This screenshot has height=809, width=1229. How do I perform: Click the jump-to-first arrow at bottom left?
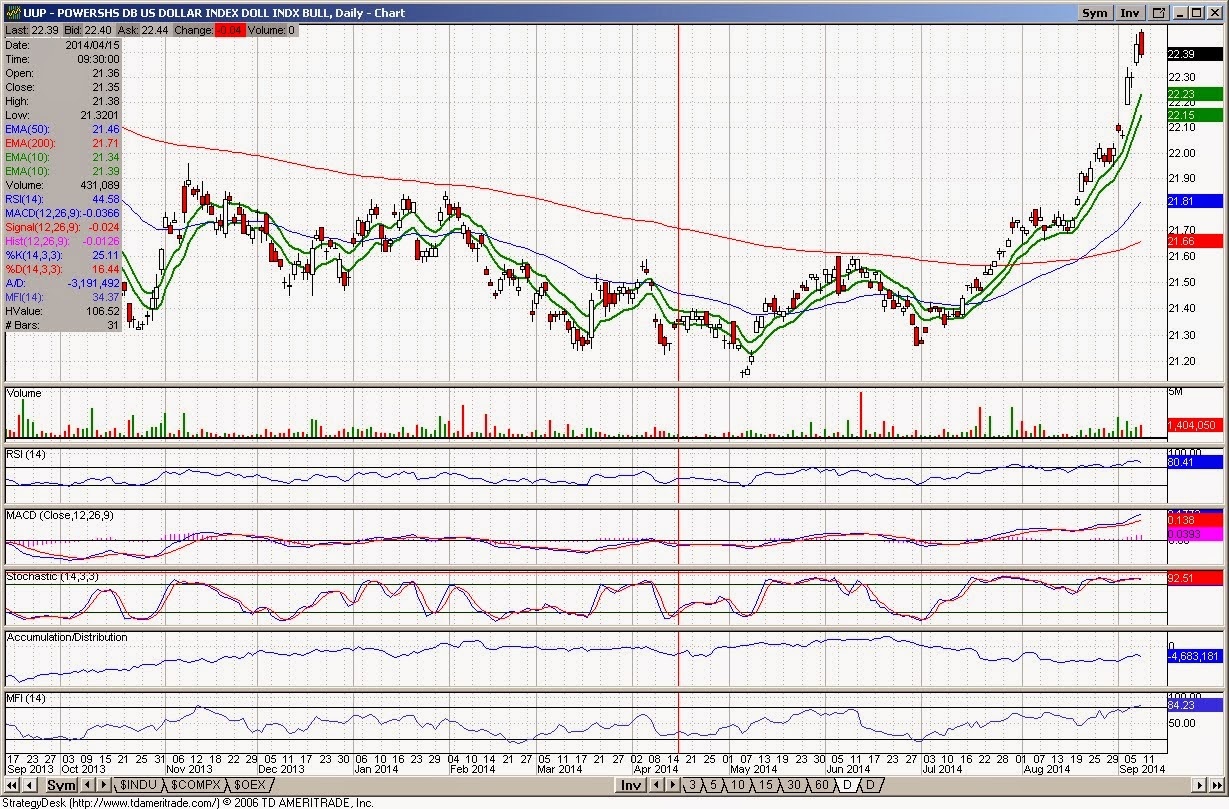(13, 785)
